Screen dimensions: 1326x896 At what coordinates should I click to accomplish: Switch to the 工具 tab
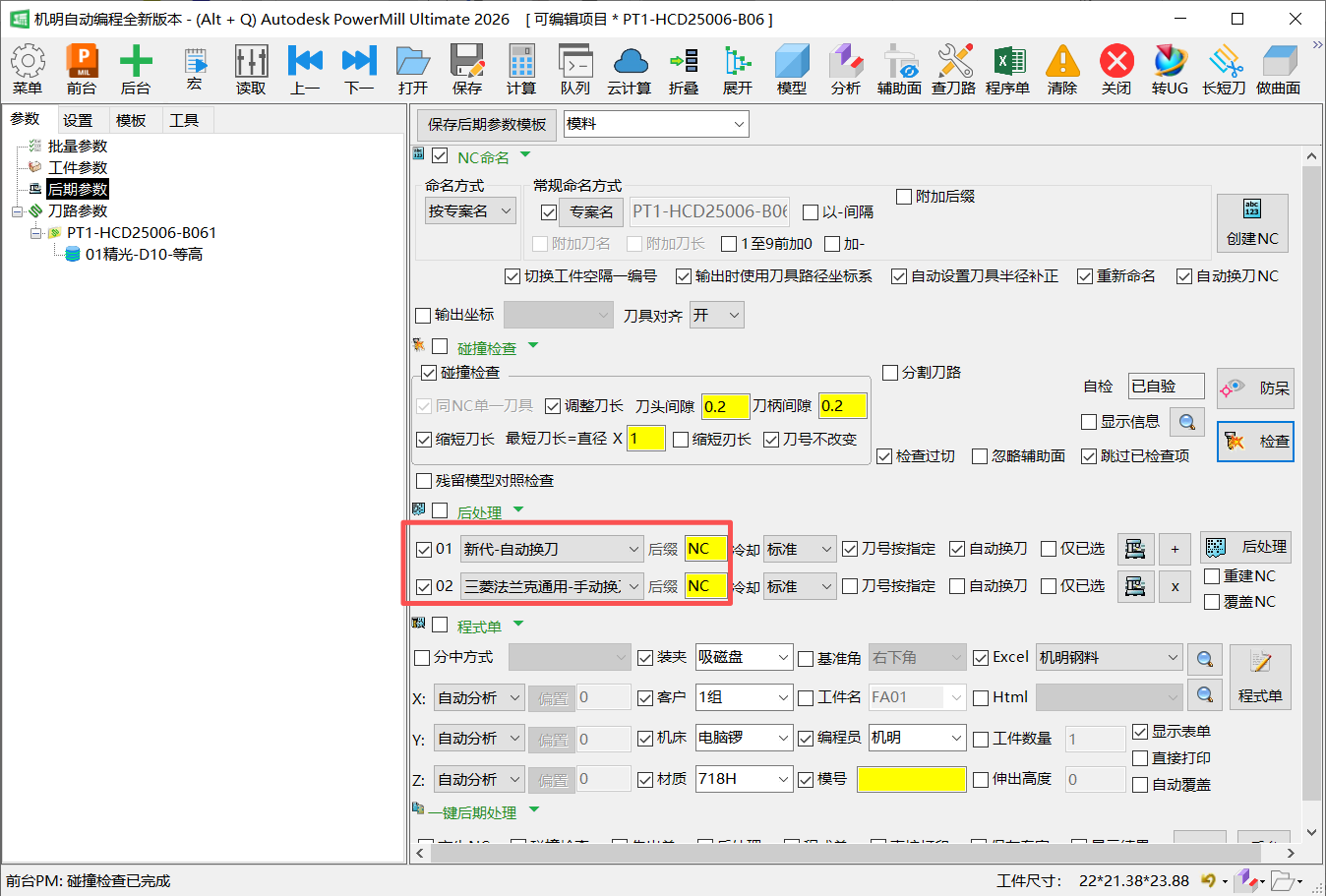click(184, 120)
